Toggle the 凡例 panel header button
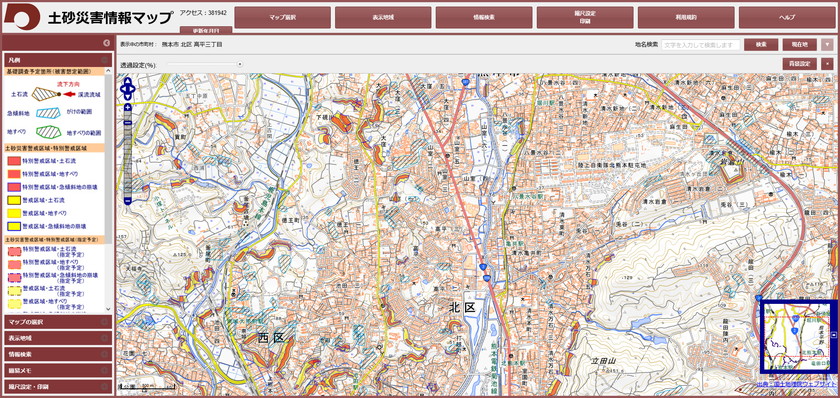 (106, 60)
